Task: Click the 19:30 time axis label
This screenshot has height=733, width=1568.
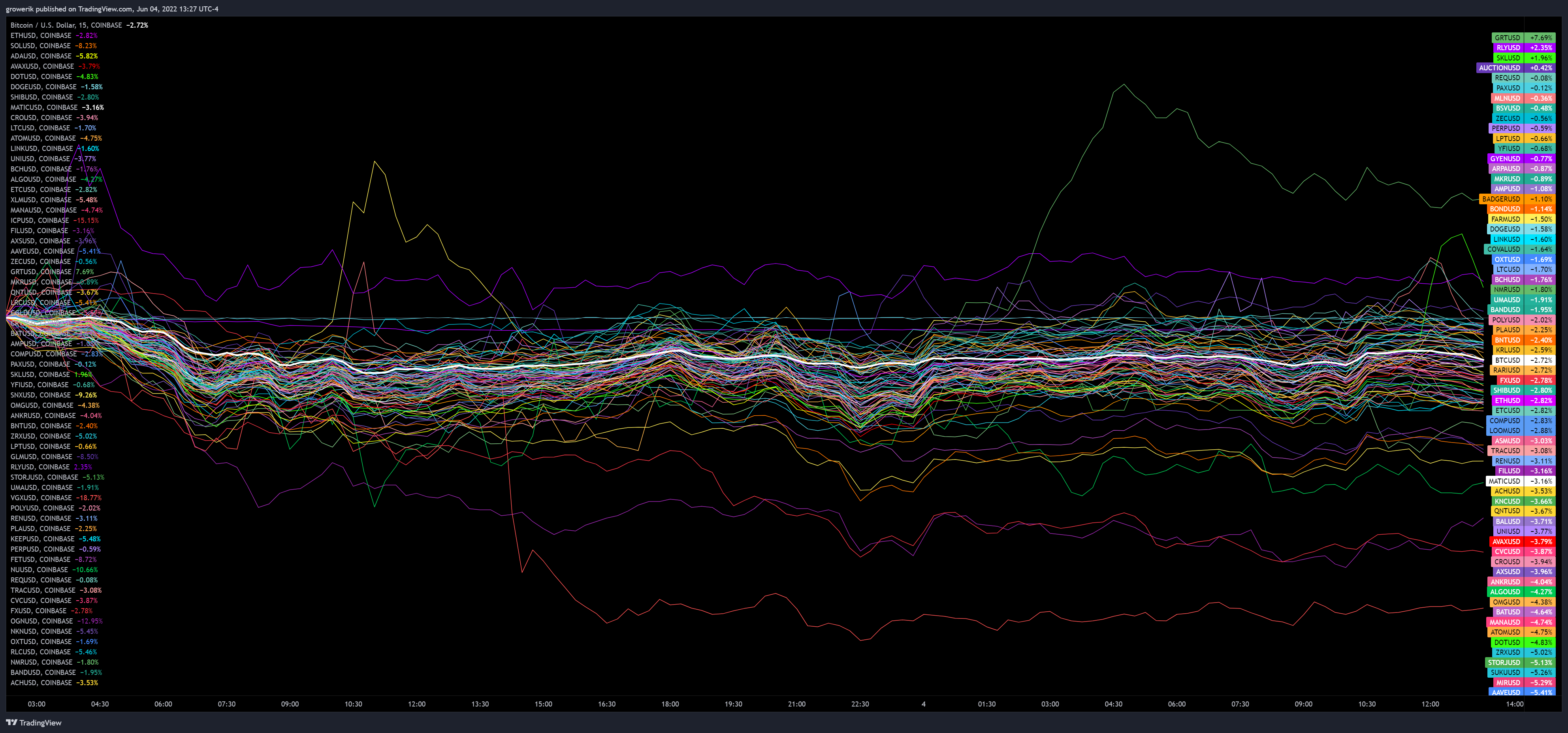Action: [733, 704]
